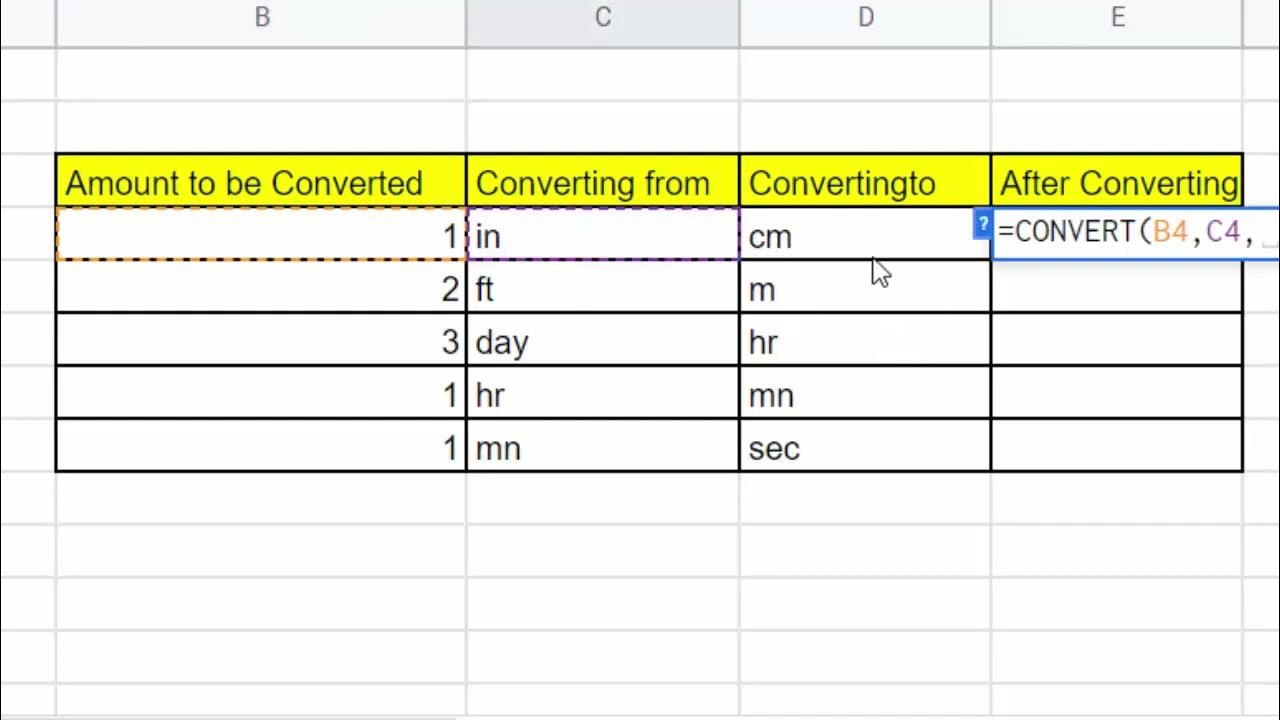Image resolution: width=1280 pixels, height=720 pixels.
Task: Select column C header
Action: (603, 18)
